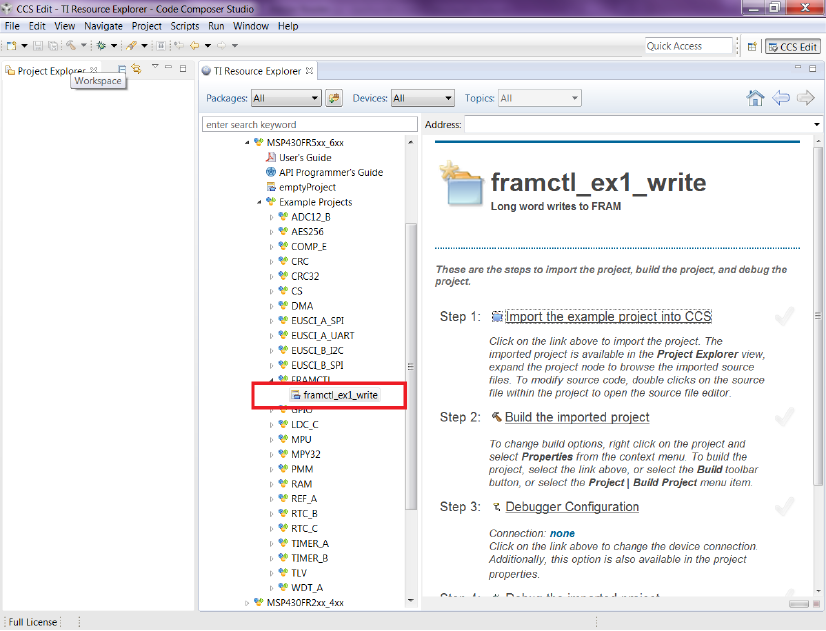Image resolution: width=826 pixels, height=631 pixels.
Task: Open the Back history dropdown arrow
Action: point(208,46)
